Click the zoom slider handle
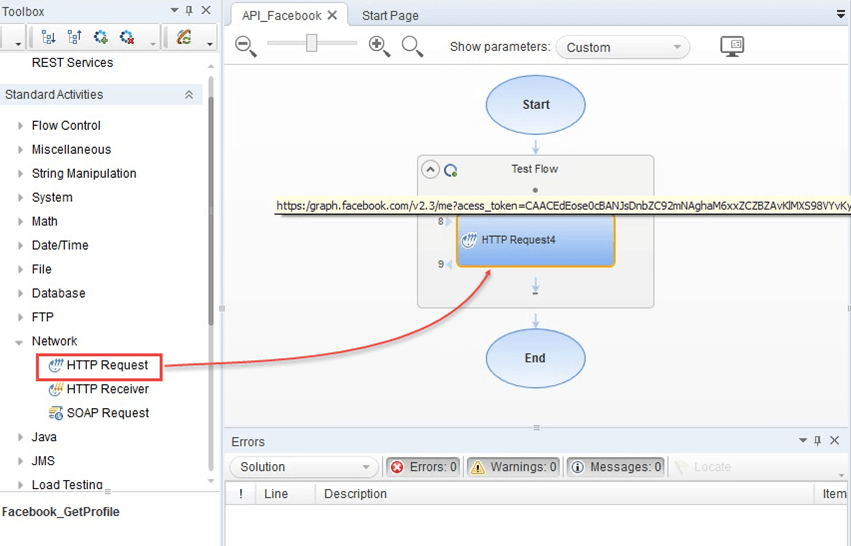The image size is (851, 546). [x=312, y=43]
